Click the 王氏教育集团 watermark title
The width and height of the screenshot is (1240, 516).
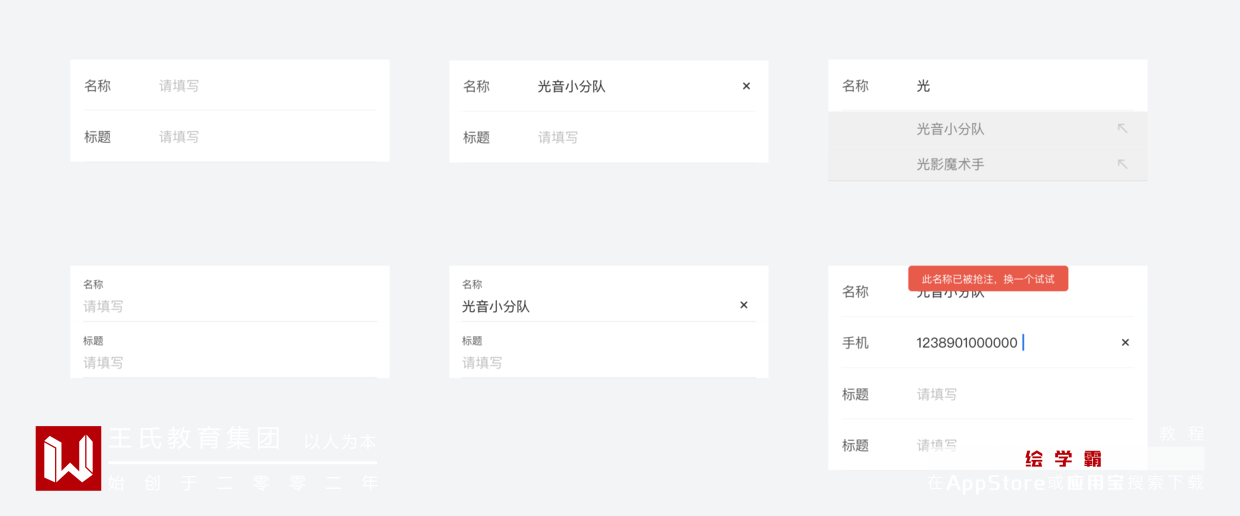(195, 438)
